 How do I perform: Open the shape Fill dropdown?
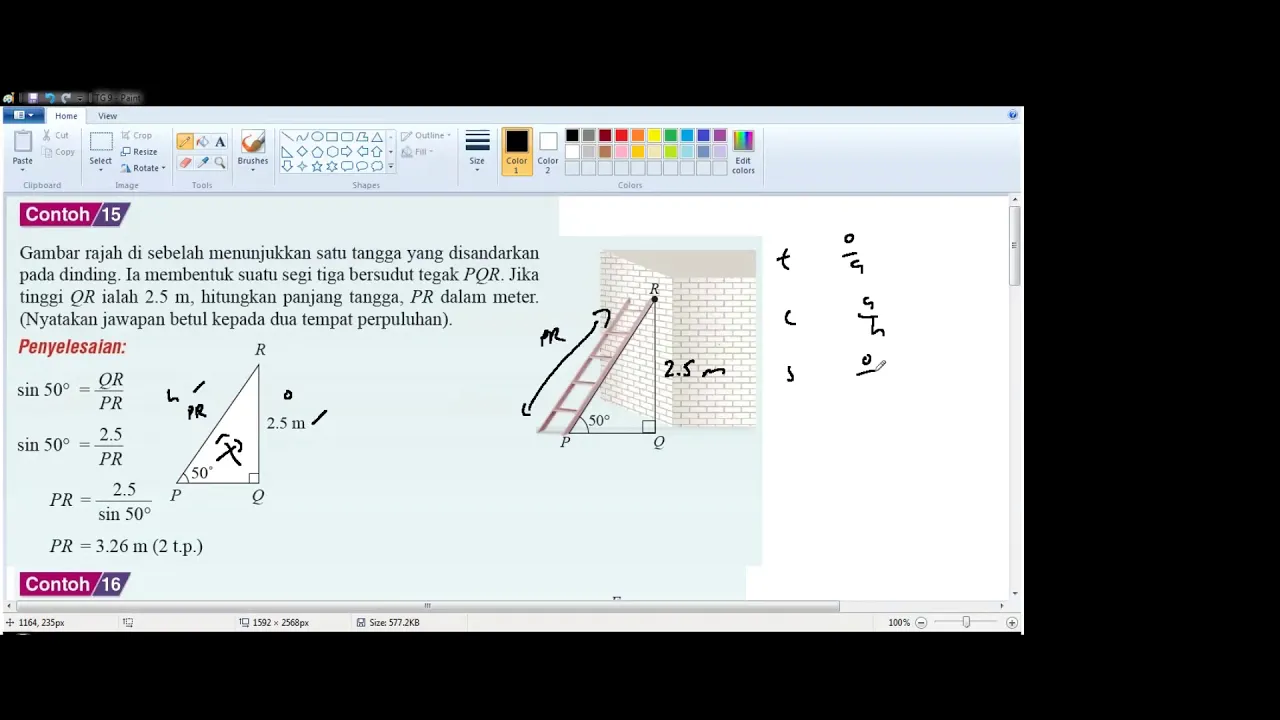point(418,152)
